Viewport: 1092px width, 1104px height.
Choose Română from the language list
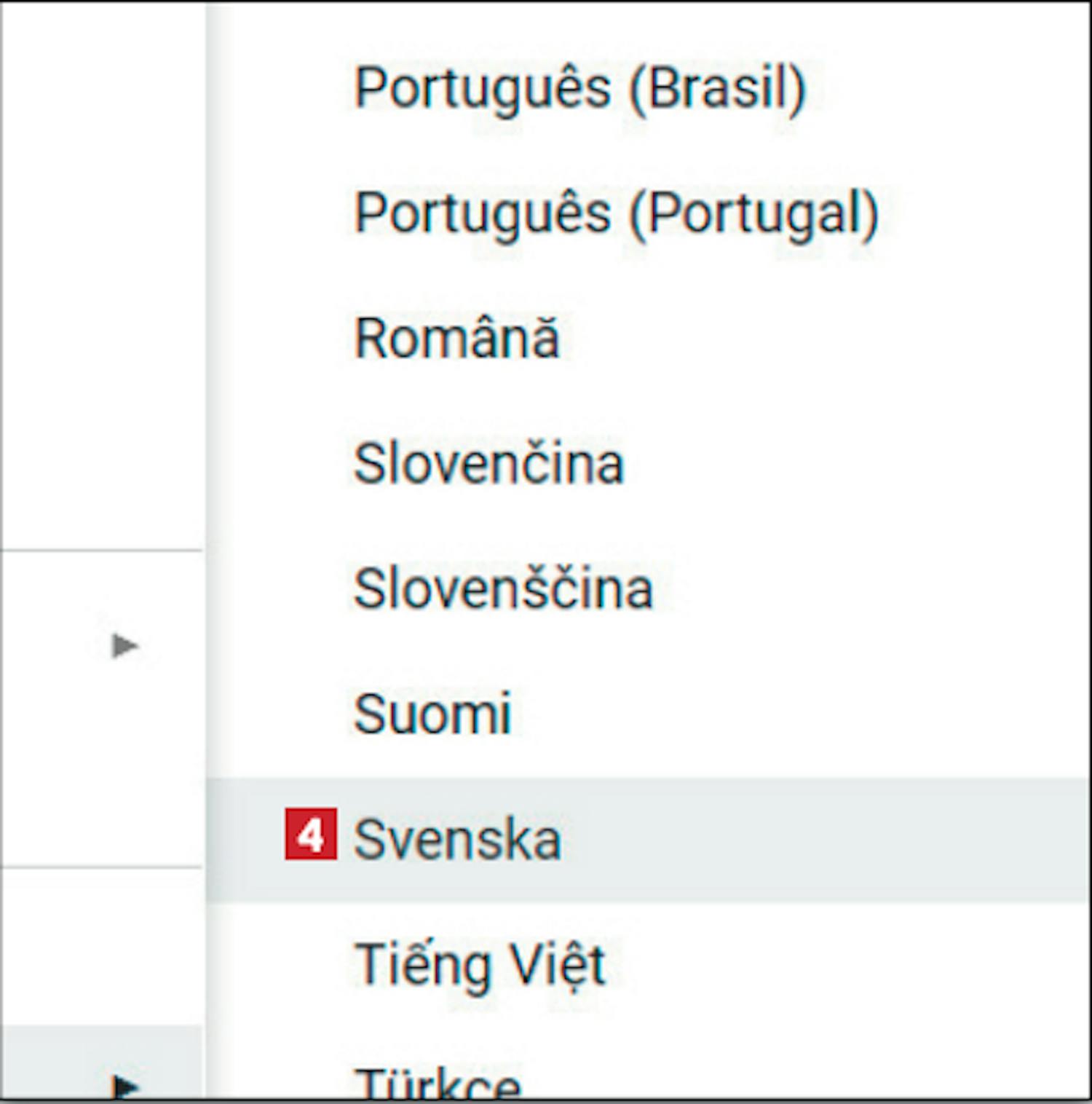pos(456,339)
